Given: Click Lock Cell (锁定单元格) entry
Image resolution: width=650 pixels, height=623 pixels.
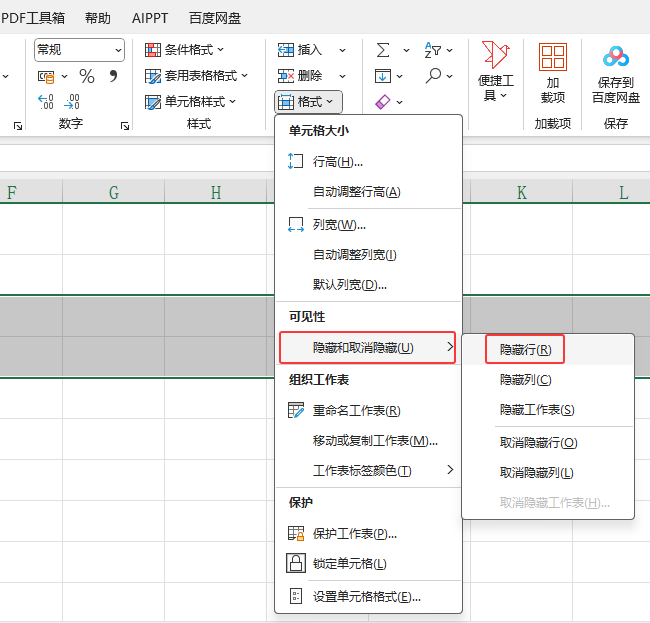Looking at the screenshot, I should coord(368,563).
